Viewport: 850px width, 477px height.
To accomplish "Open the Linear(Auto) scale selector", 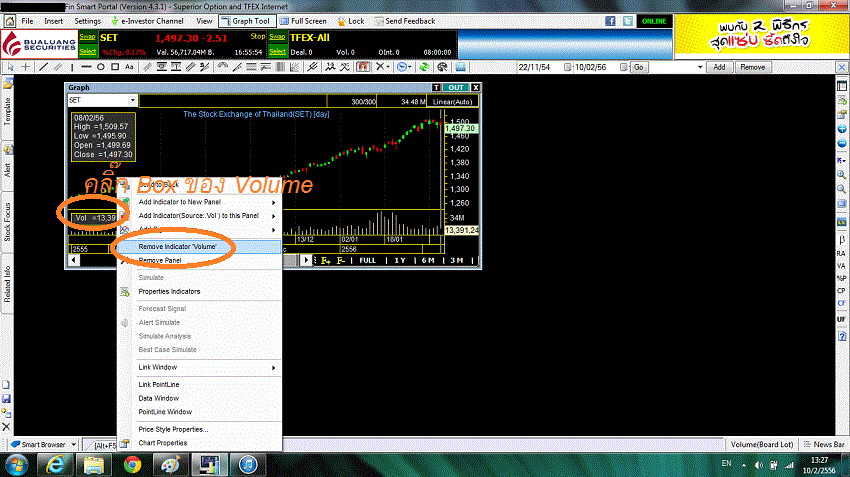I will pyautogui.click(x=452, y=101).
